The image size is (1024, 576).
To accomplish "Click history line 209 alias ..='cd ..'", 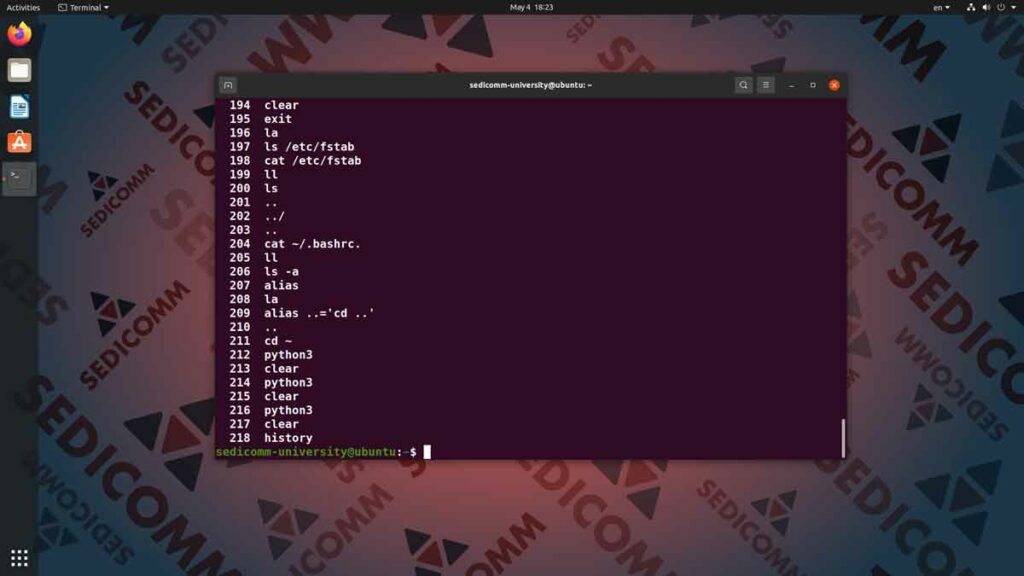I will tap(302, 313).
